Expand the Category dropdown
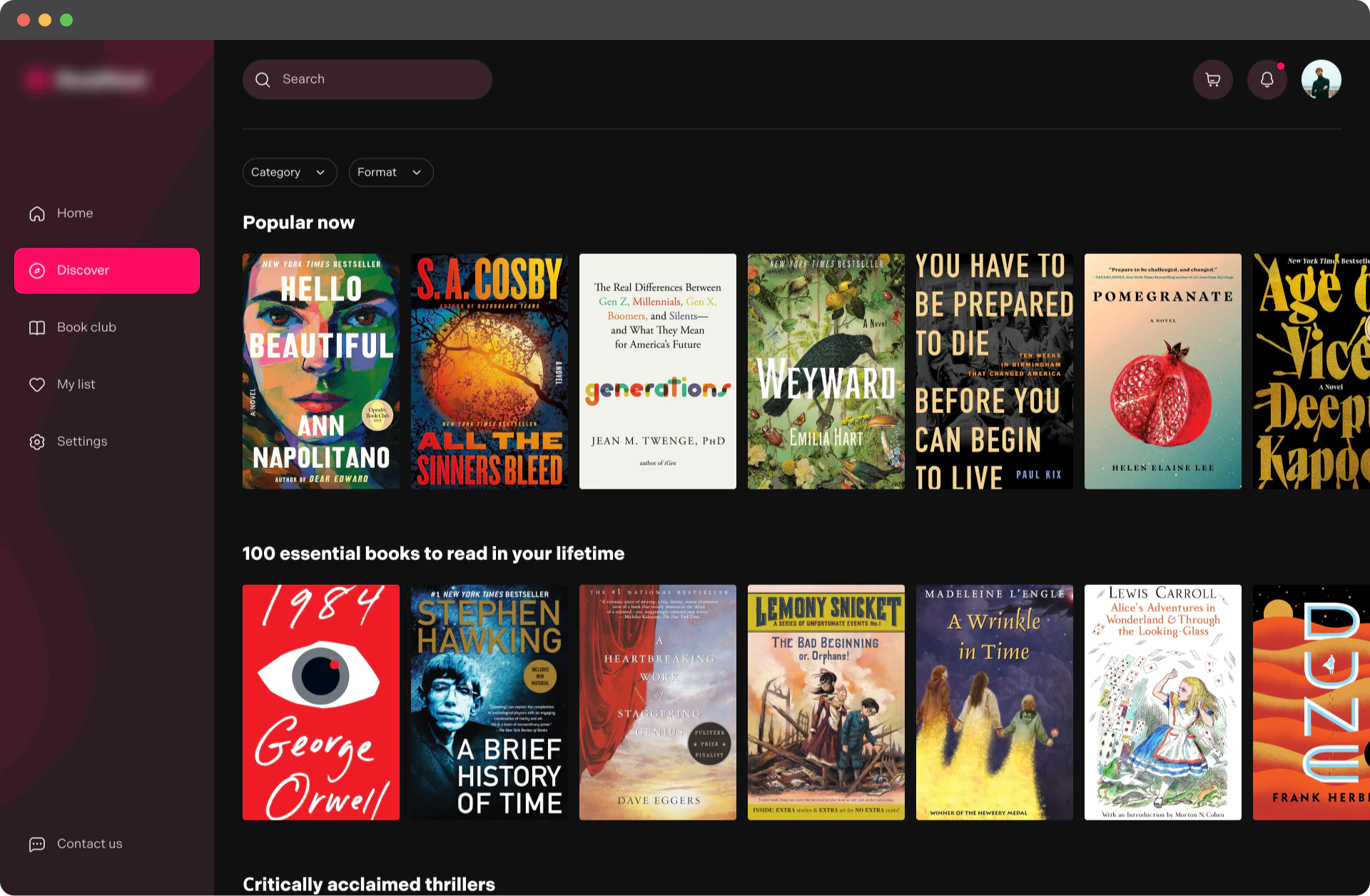1370x896 pixels. coord(290,172)
